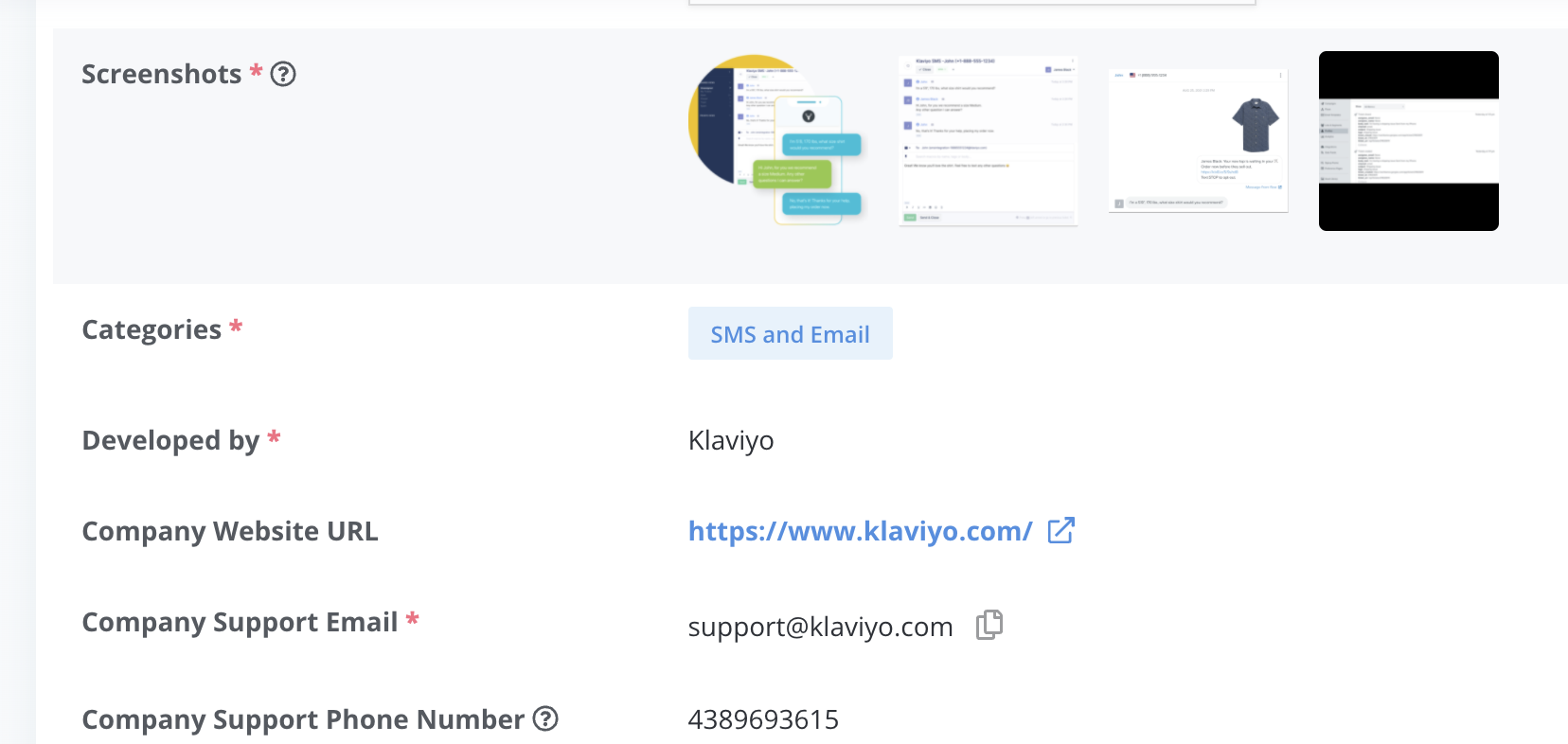1568x744 pixels.
Task: Click the Screenshots field label
Action: tap(162, 74)
